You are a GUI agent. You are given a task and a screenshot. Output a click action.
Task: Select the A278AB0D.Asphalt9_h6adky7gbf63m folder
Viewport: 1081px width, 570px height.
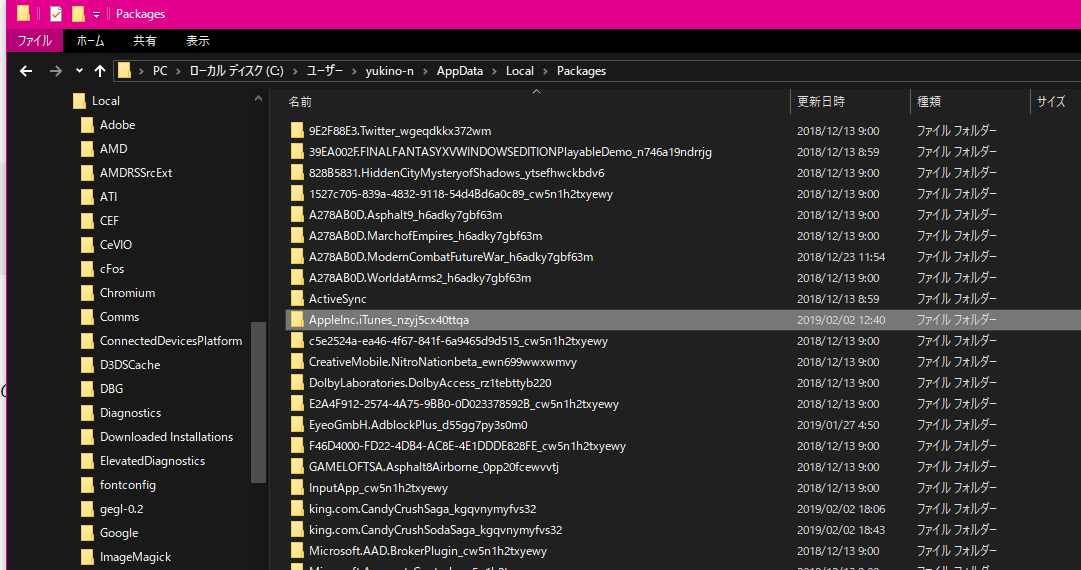pos(405,215)
